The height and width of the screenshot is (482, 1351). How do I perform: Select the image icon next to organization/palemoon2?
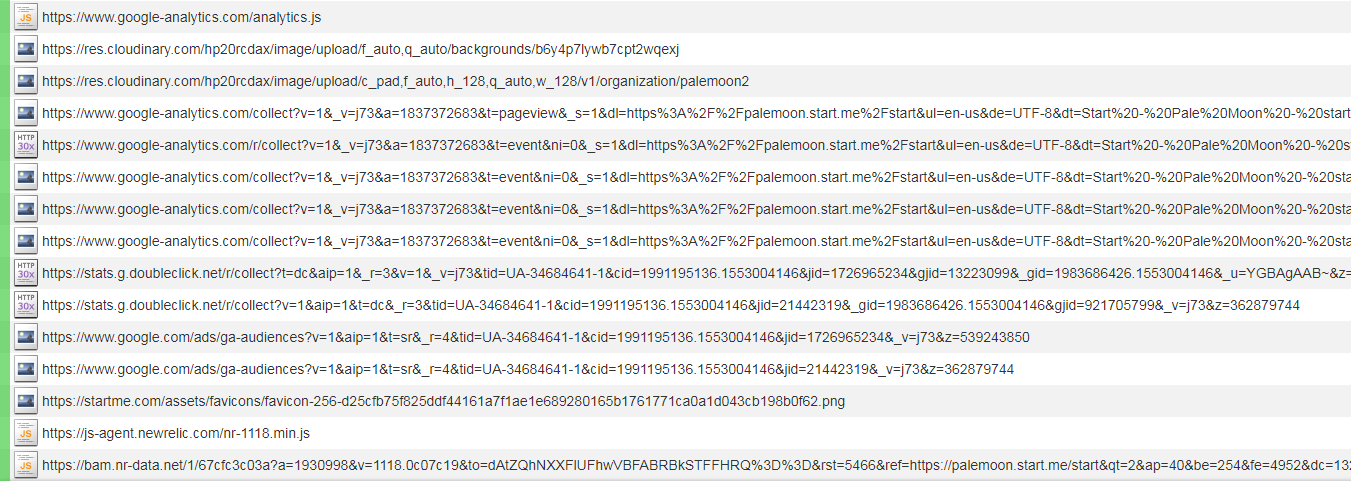click(x=26, y=81)
